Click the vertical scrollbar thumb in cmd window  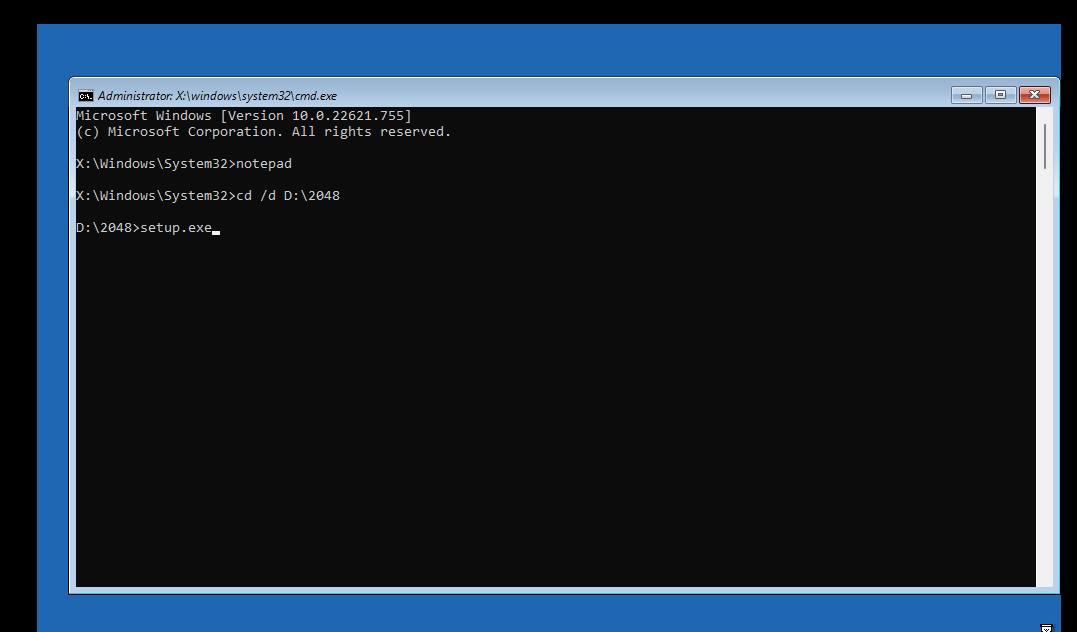pos(1045,146)
